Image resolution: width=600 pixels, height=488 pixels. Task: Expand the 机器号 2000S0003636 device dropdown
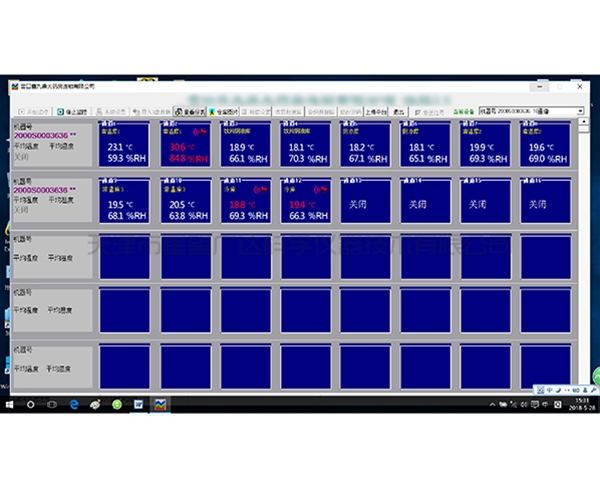(x=579, y=111)
